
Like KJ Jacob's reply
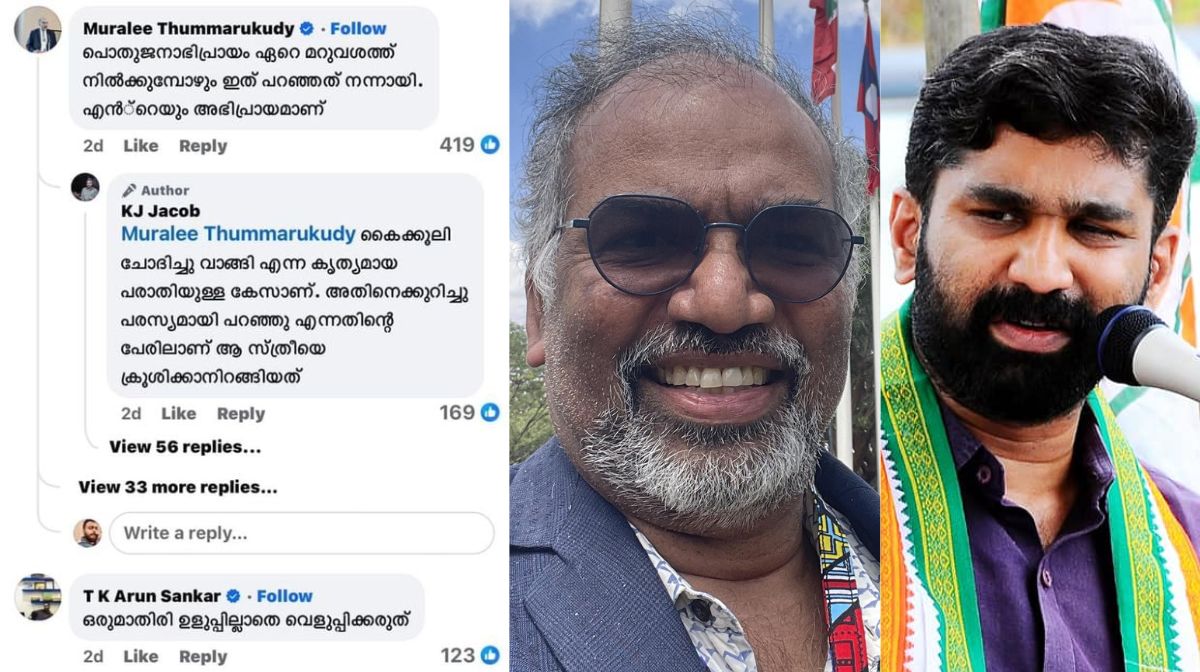coord(179,413)
